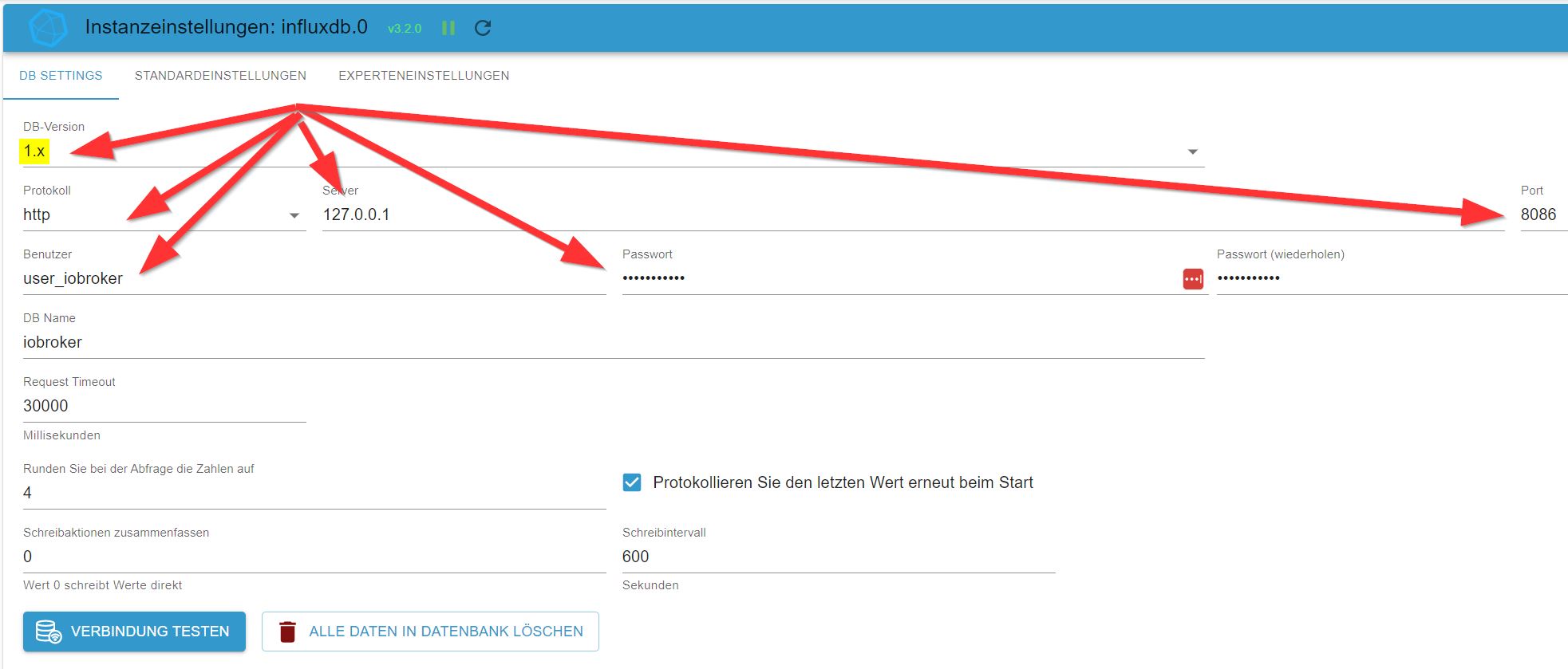This screenshot has width=1568, height=669.
Task: Click the ioBroker logo icon in header
Action: pyautogui.click(x=48, y=28)
